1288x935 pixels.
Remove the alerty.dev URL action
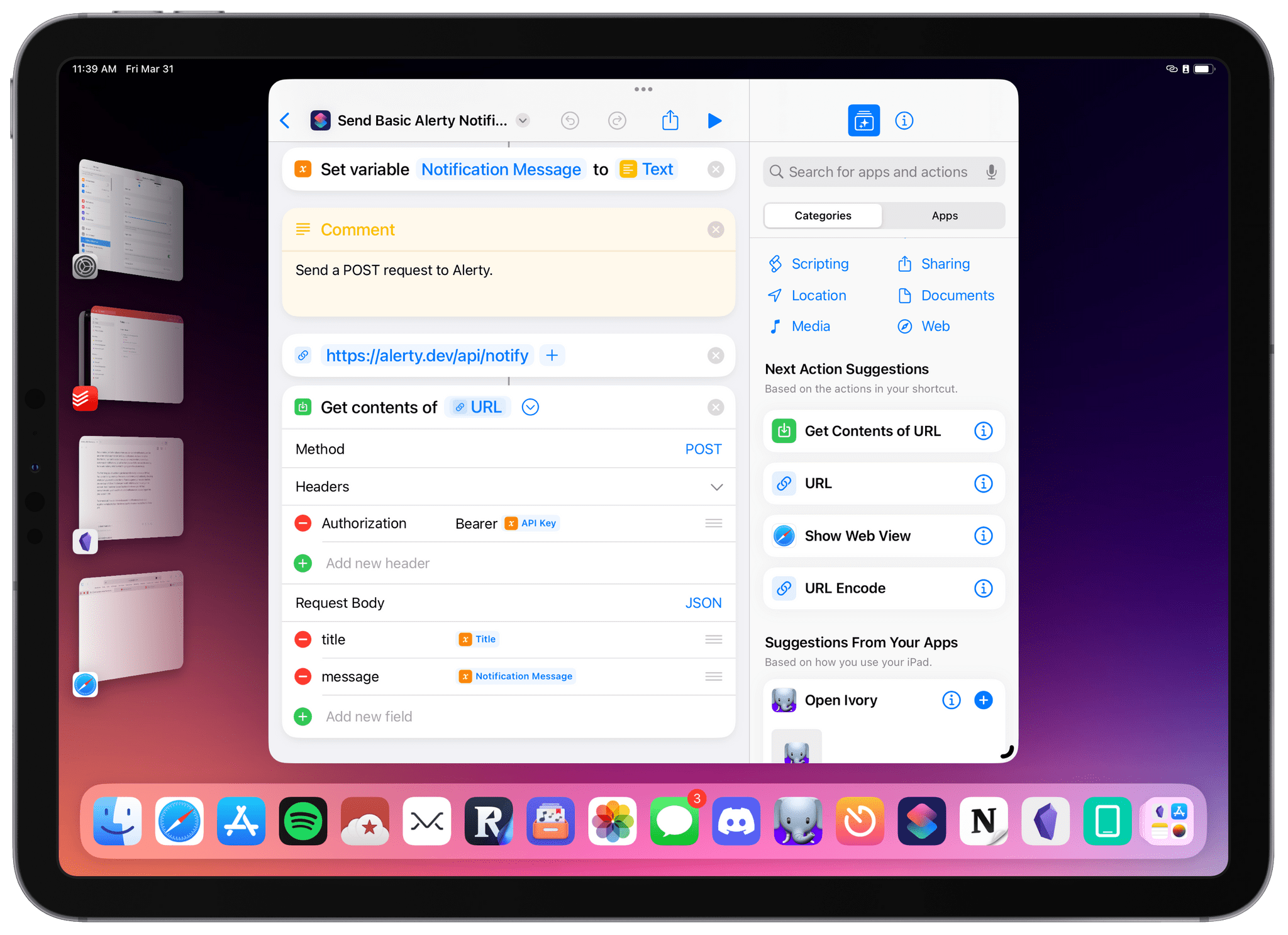tap(716, 356)
